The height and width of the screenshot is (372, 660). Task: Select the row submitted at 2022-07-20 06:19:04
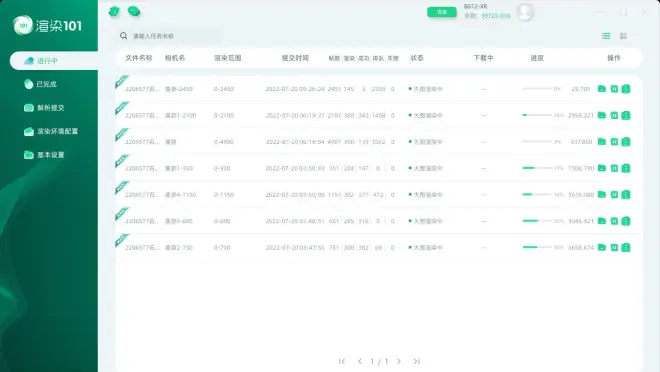point(378,142)
